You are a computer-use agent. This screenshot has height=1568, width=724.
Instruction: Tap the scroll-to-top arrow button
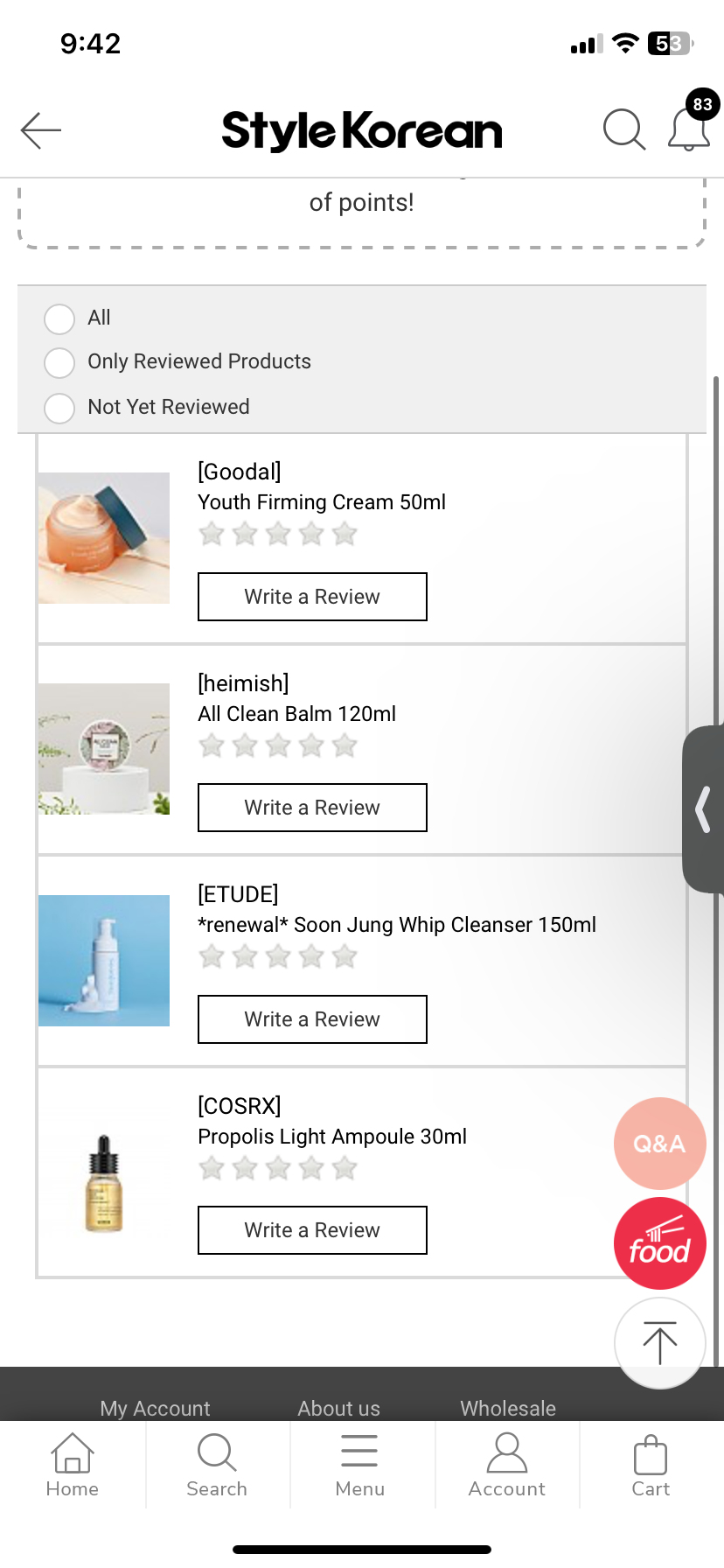click(x=659, y=1342)
